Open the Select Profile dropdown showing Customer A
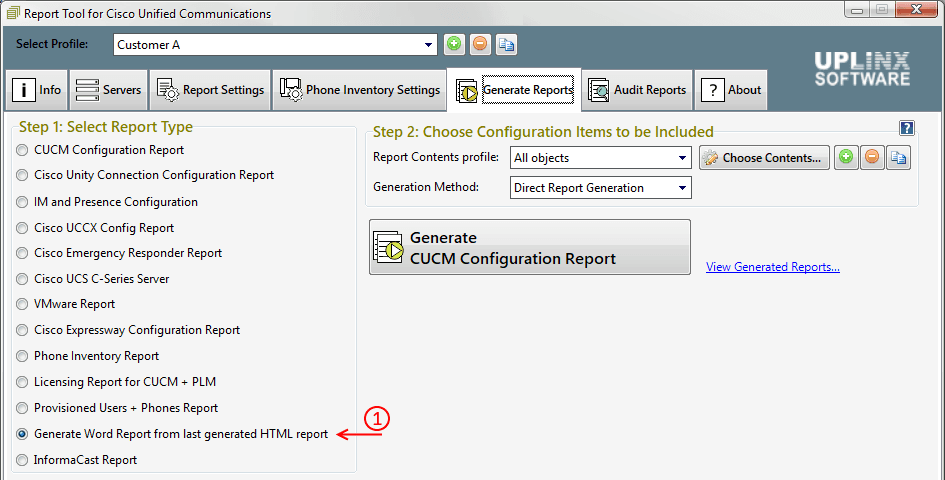This screenshot has width=945, height=480. click(x=275, y=45)
